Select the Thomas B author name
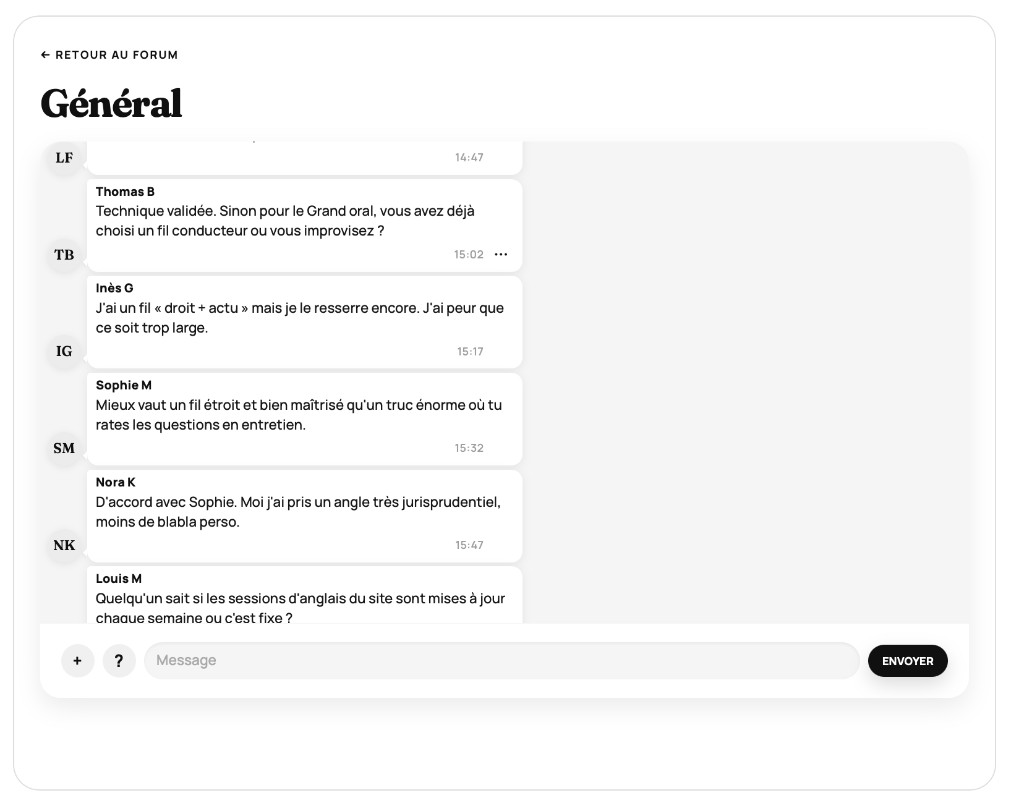This screenshot has height=811, width=1024. pyautogui.click(x=125, y=191)
